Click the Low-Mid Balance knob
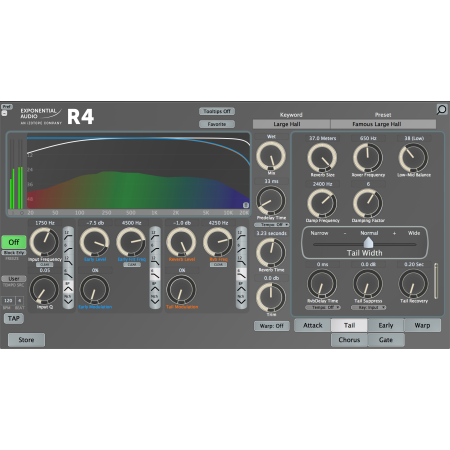 [413, 158]
